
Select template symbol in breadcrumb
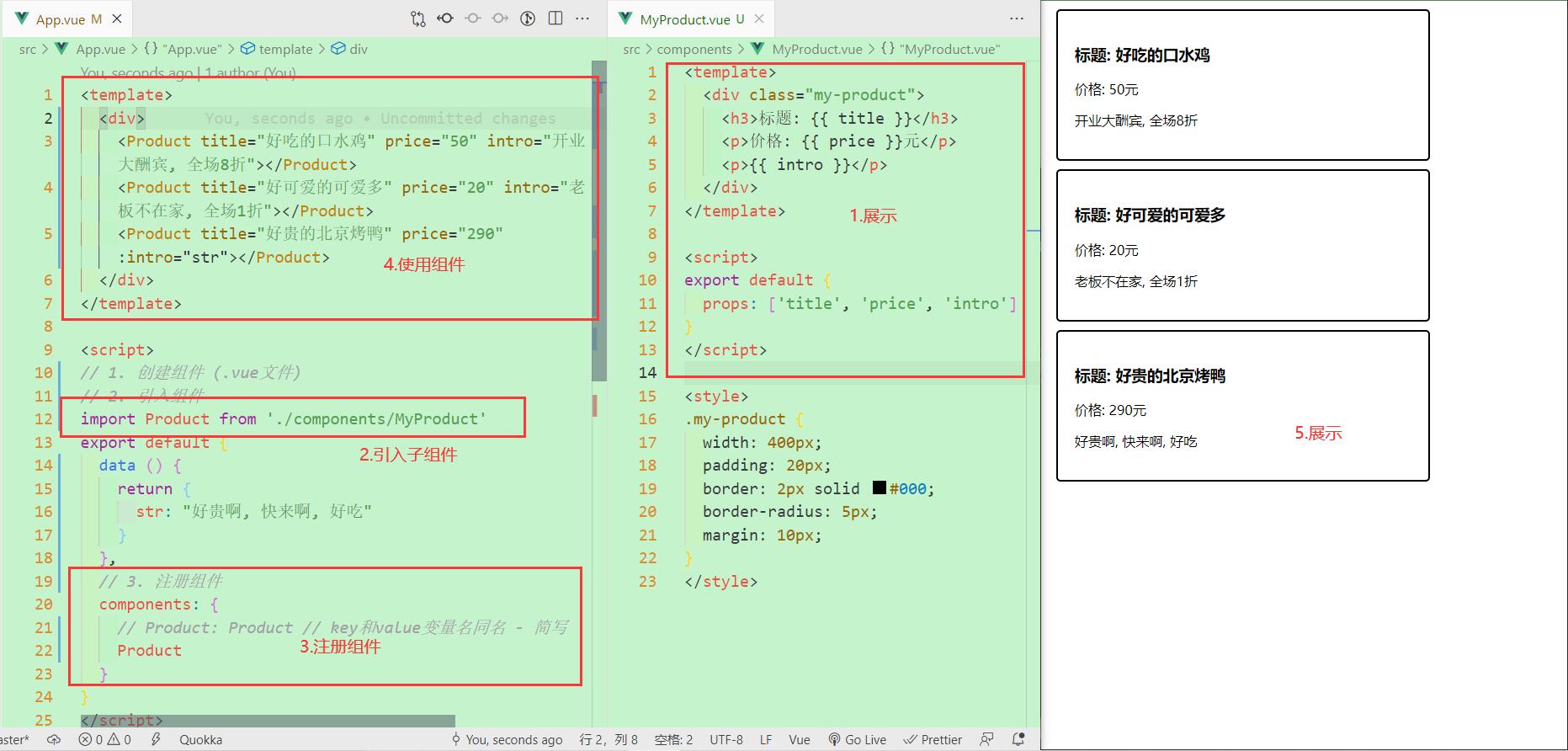(x=277, y=49)
